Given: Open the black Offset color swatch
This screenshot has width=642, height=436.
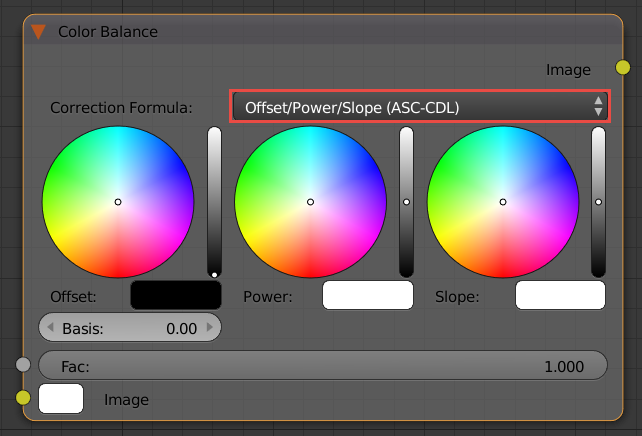Looking at the screenshot, I should click(x=176, y=295).
